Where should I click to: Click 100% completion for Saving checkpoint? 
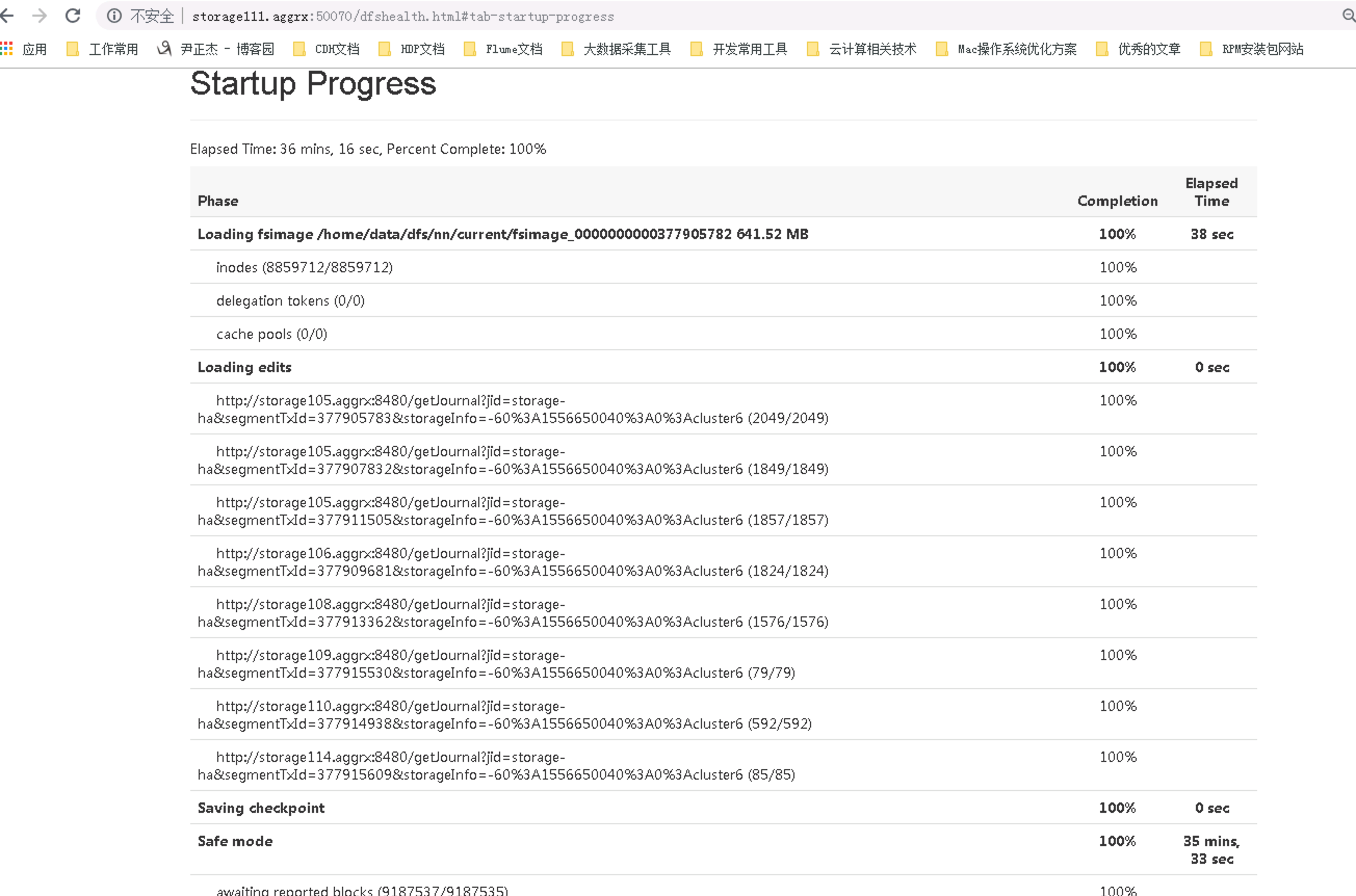1118,808
